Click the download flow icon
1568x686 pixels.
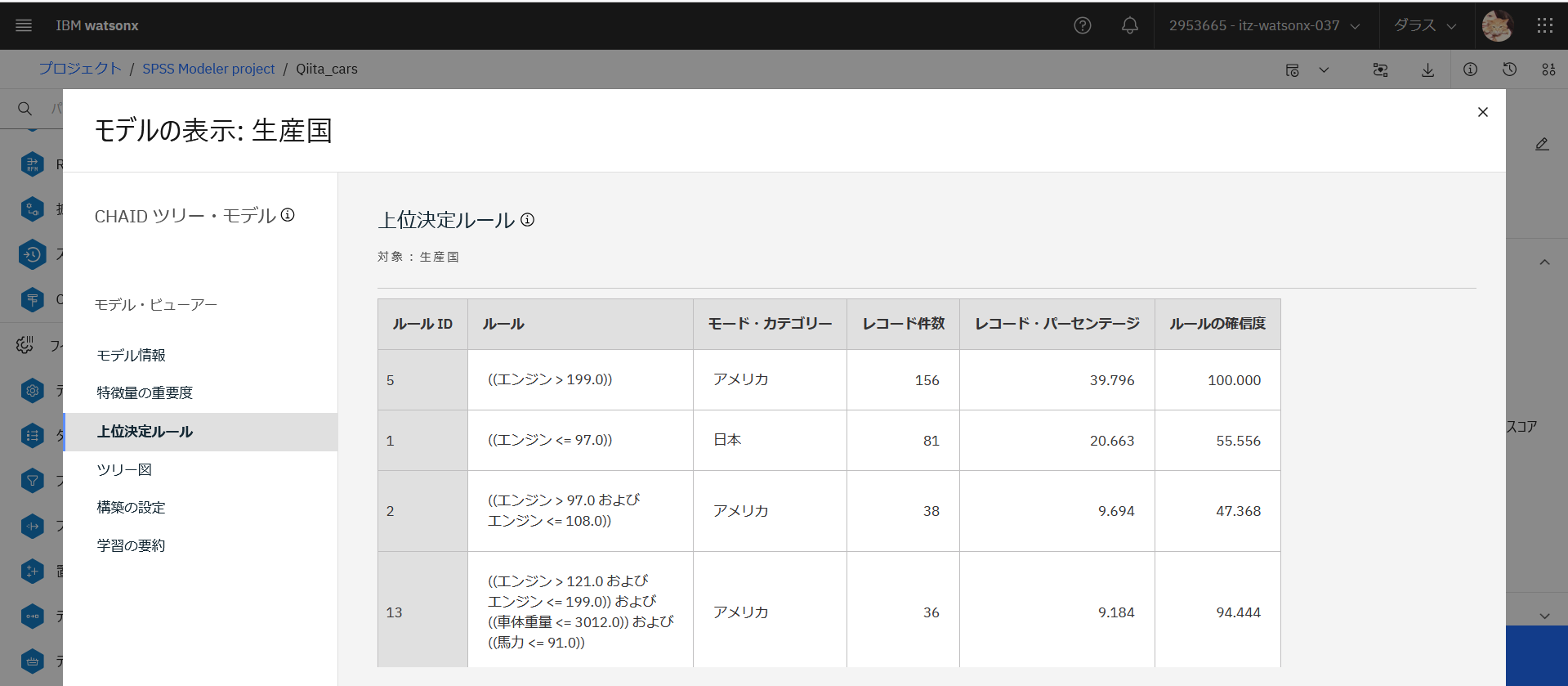pyautogui.click(x=1427, y=70)
